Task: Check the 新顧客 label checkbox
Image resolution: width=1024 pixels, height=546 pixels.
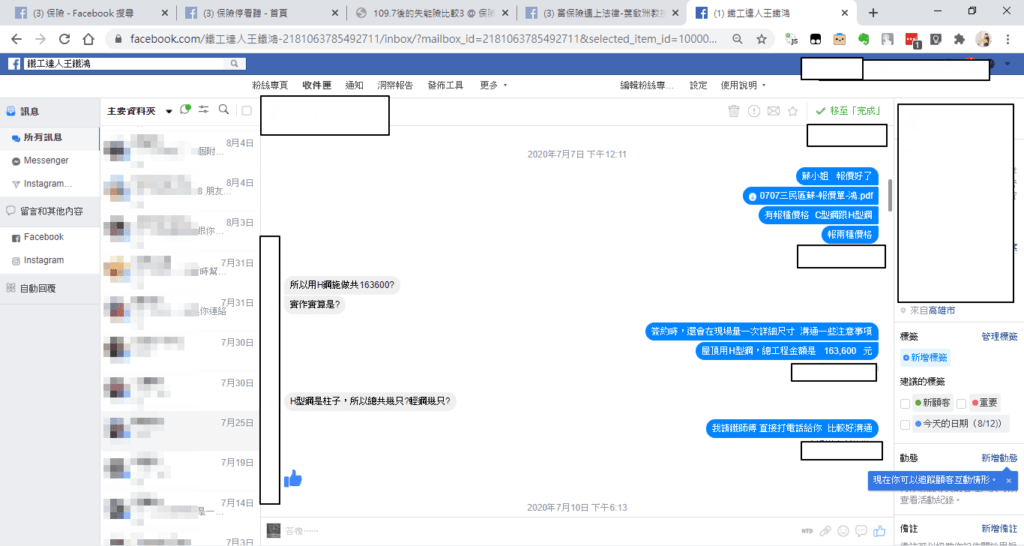Action: (906, 403)
